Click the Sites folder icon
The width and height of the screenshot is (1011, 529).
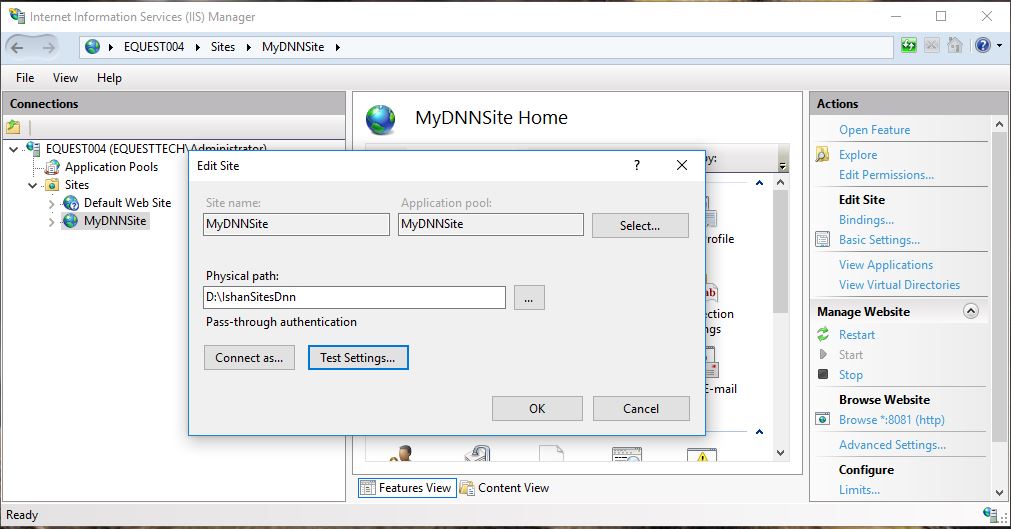click(x=53, y=185)
